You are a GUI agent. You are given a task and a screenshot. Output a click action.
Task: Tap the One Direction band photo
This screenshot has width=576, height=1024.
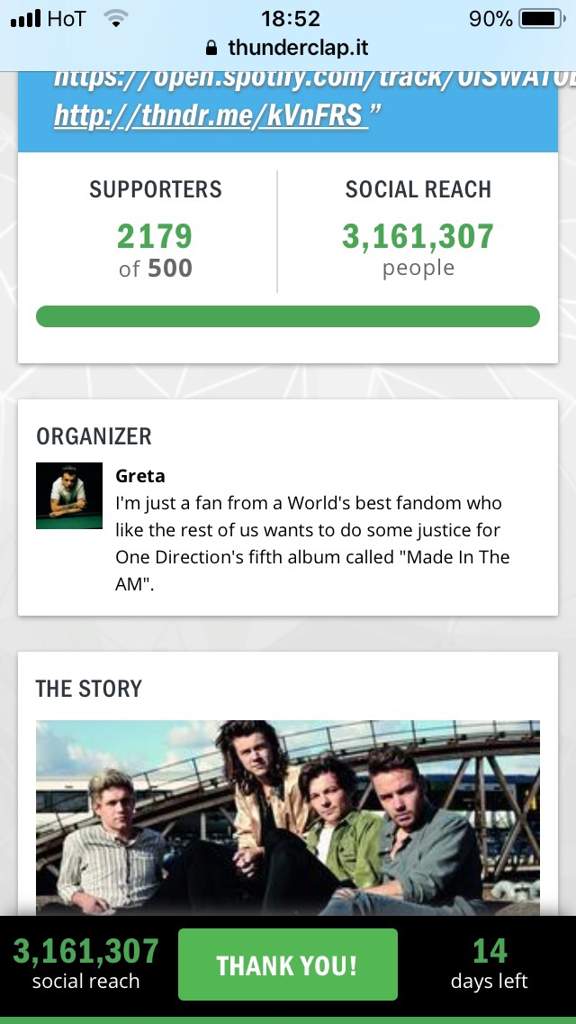pos(288,817)
